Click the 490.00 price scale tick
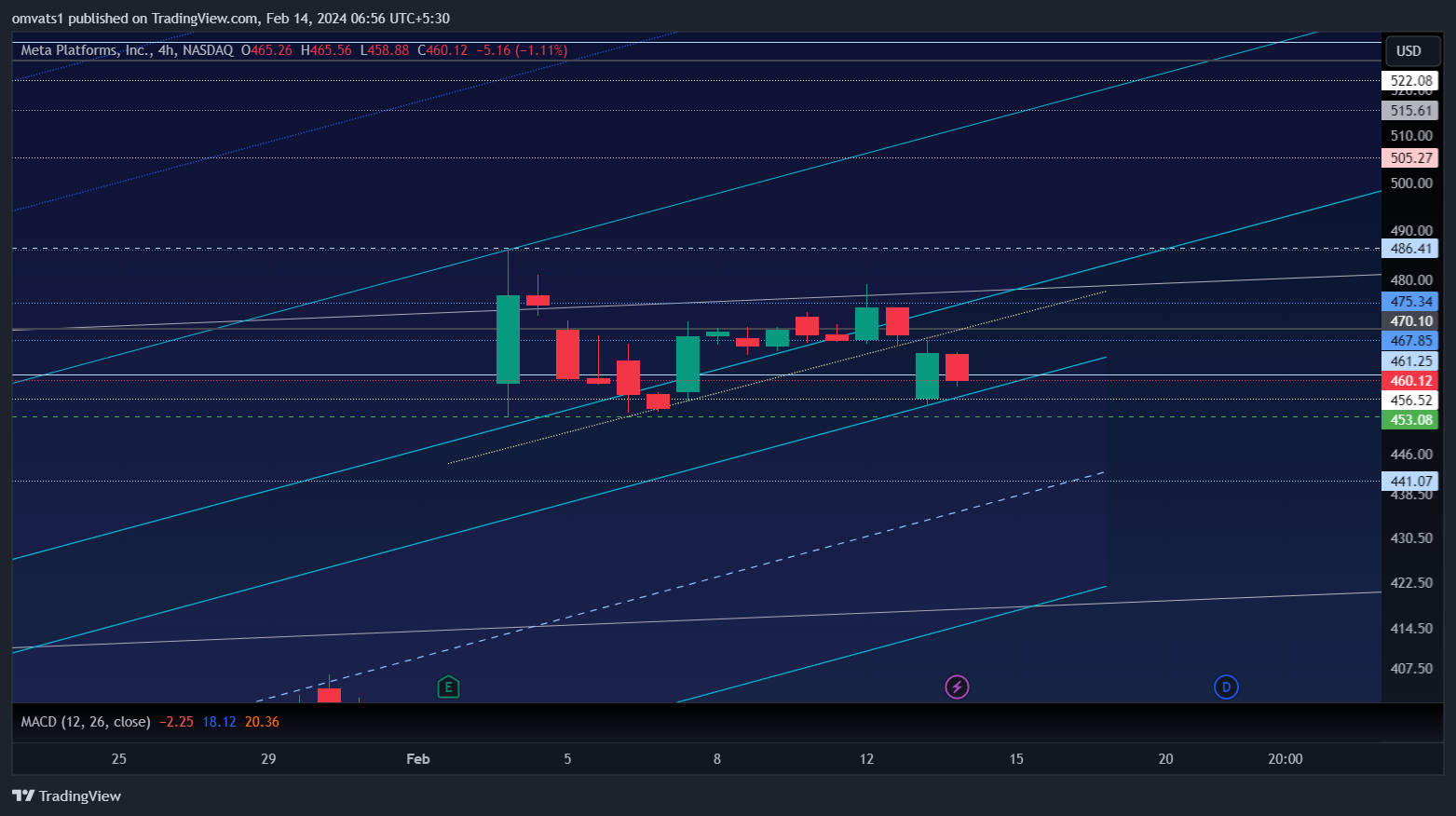The width and height of the screenshot is (1456, 816). (1411, 231)
